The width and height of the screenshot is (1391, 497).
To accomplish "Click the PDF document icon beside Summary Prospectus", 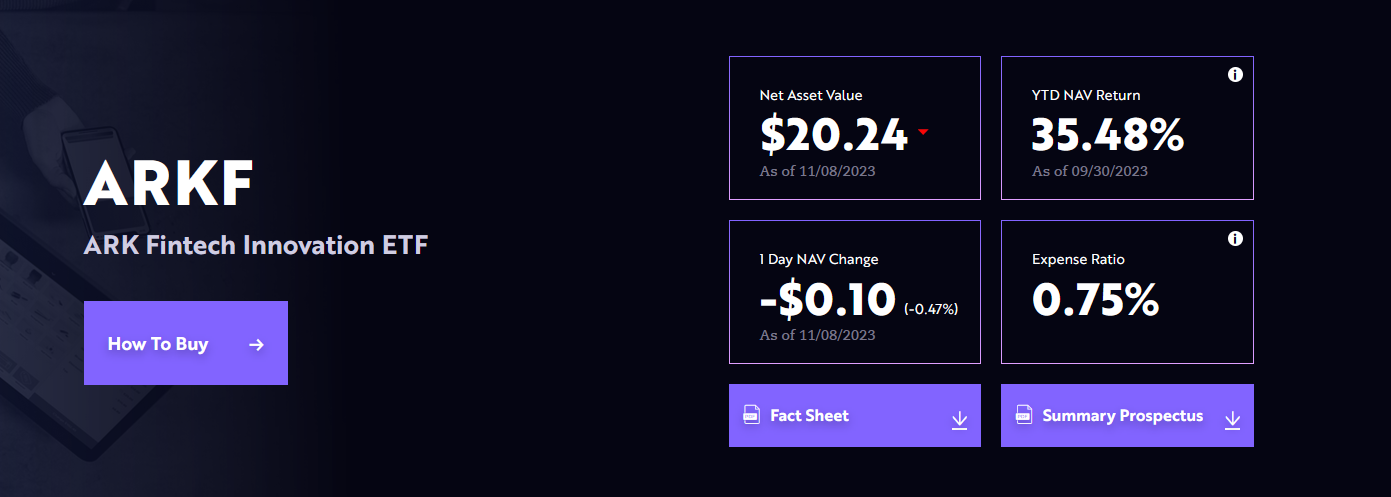I will (x=1024, y=414).
